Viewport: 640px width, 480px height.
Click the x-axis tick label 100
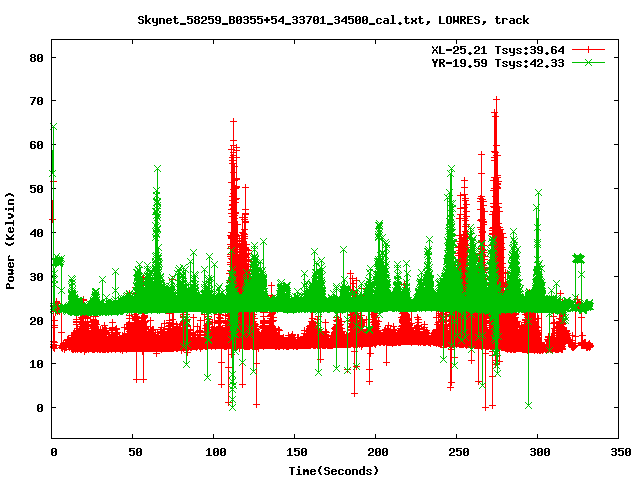pos(216,452)
